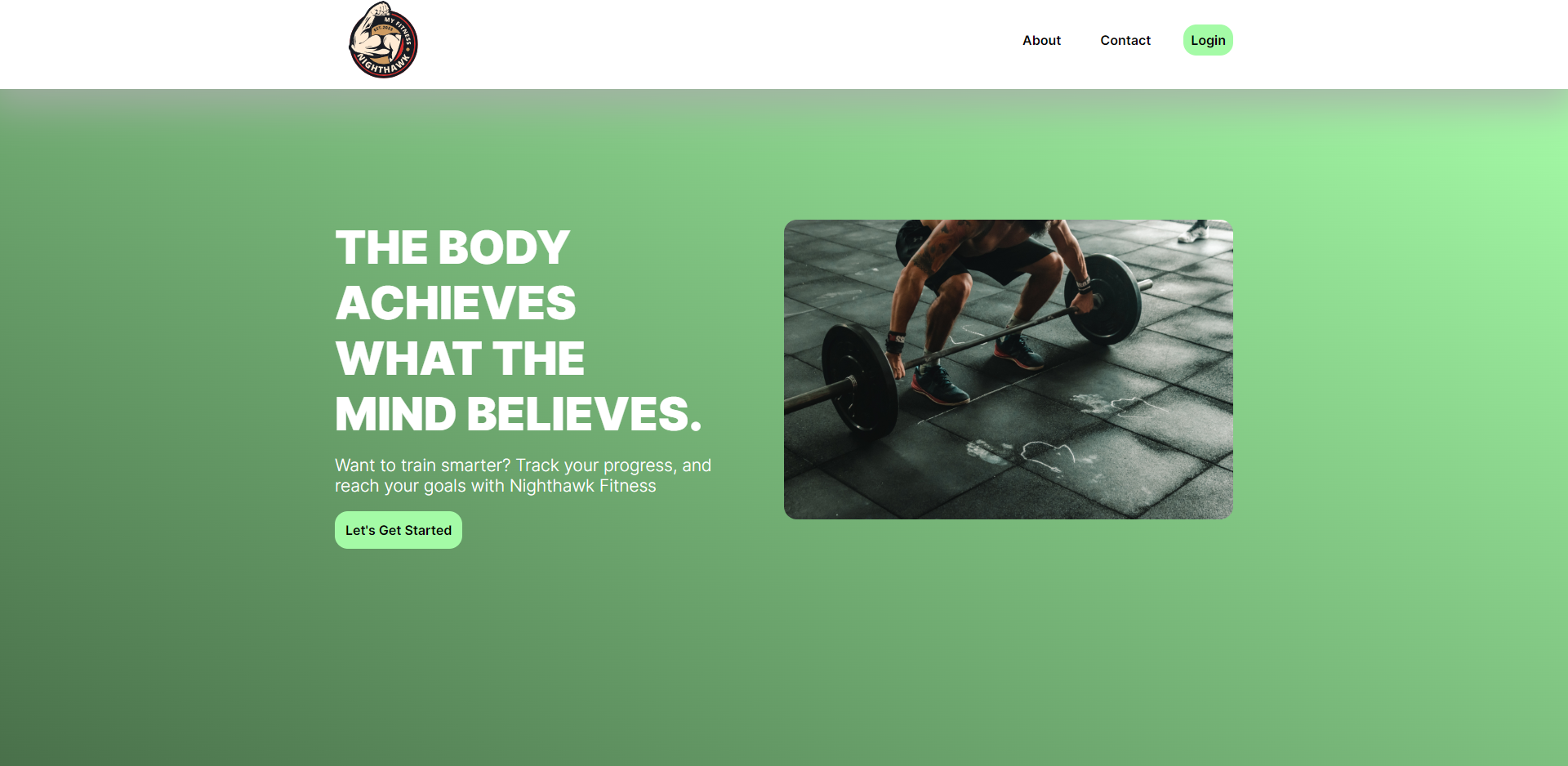Image resolution: width=1568 pixels, height=766 pixels.
Task: Click the lifter's red sneaker near the left plate
Action: click(941, 385)
